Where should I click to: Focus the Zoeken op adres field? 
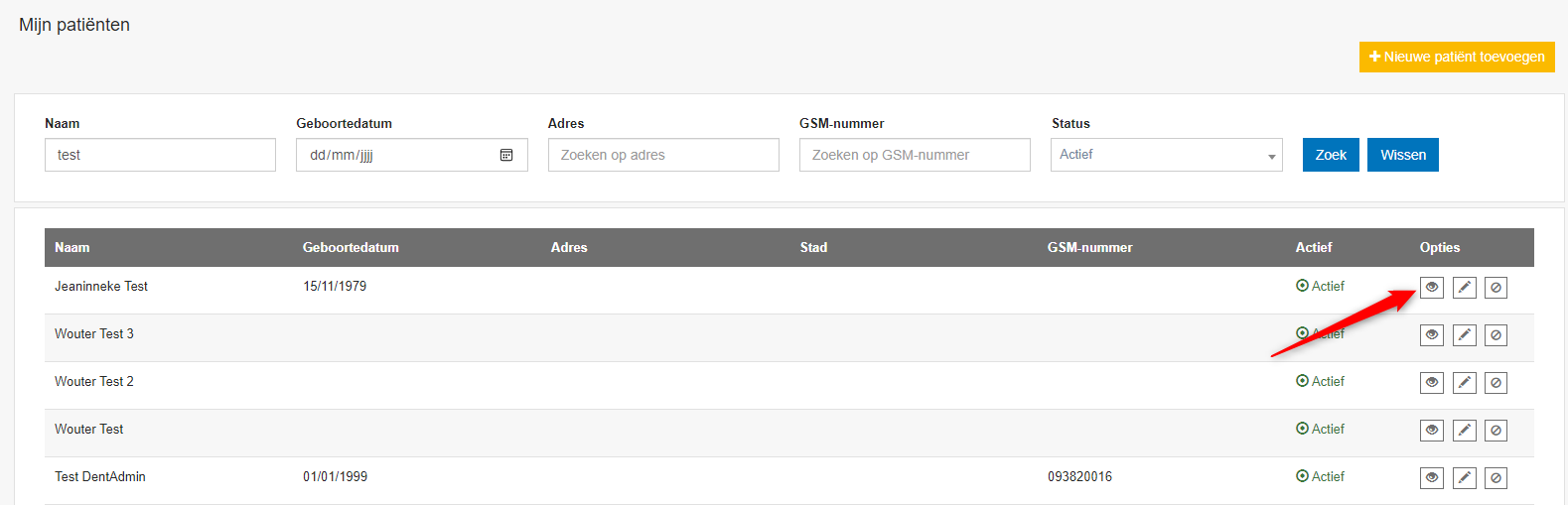663,155
